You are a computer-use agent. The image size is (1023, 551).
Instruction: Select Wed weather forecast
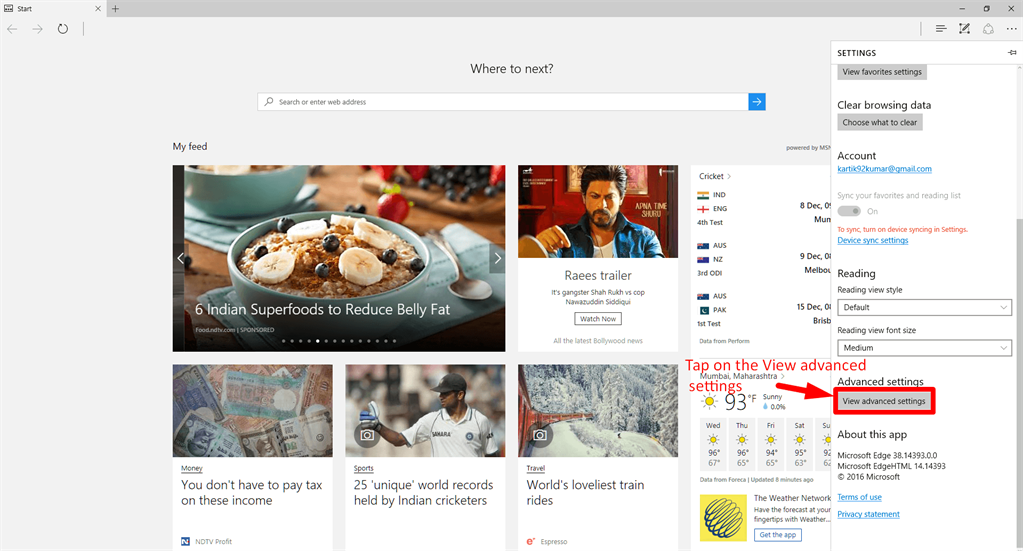(x=714, y=444)
